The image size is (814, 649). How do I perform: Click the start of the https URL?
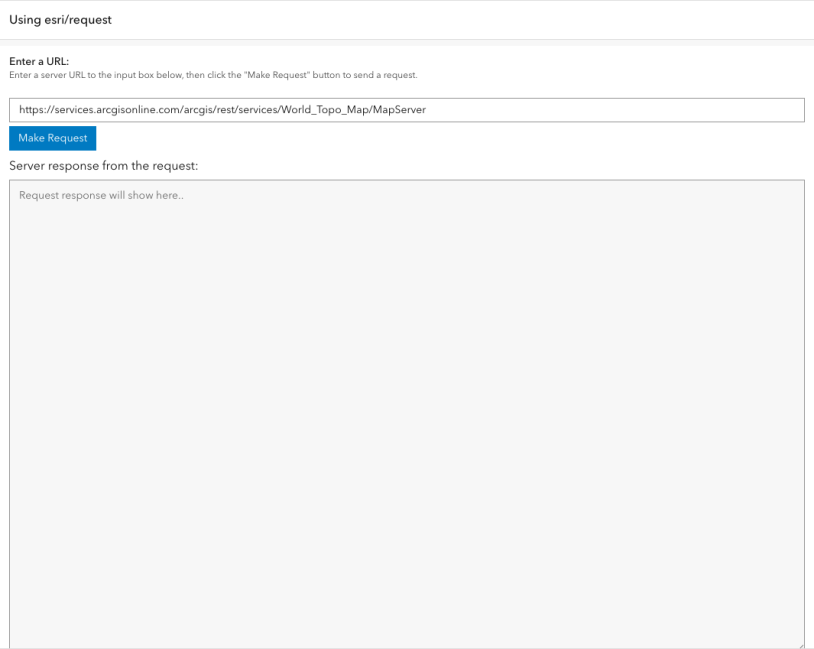pyautogui.click(x=23, y=109)
